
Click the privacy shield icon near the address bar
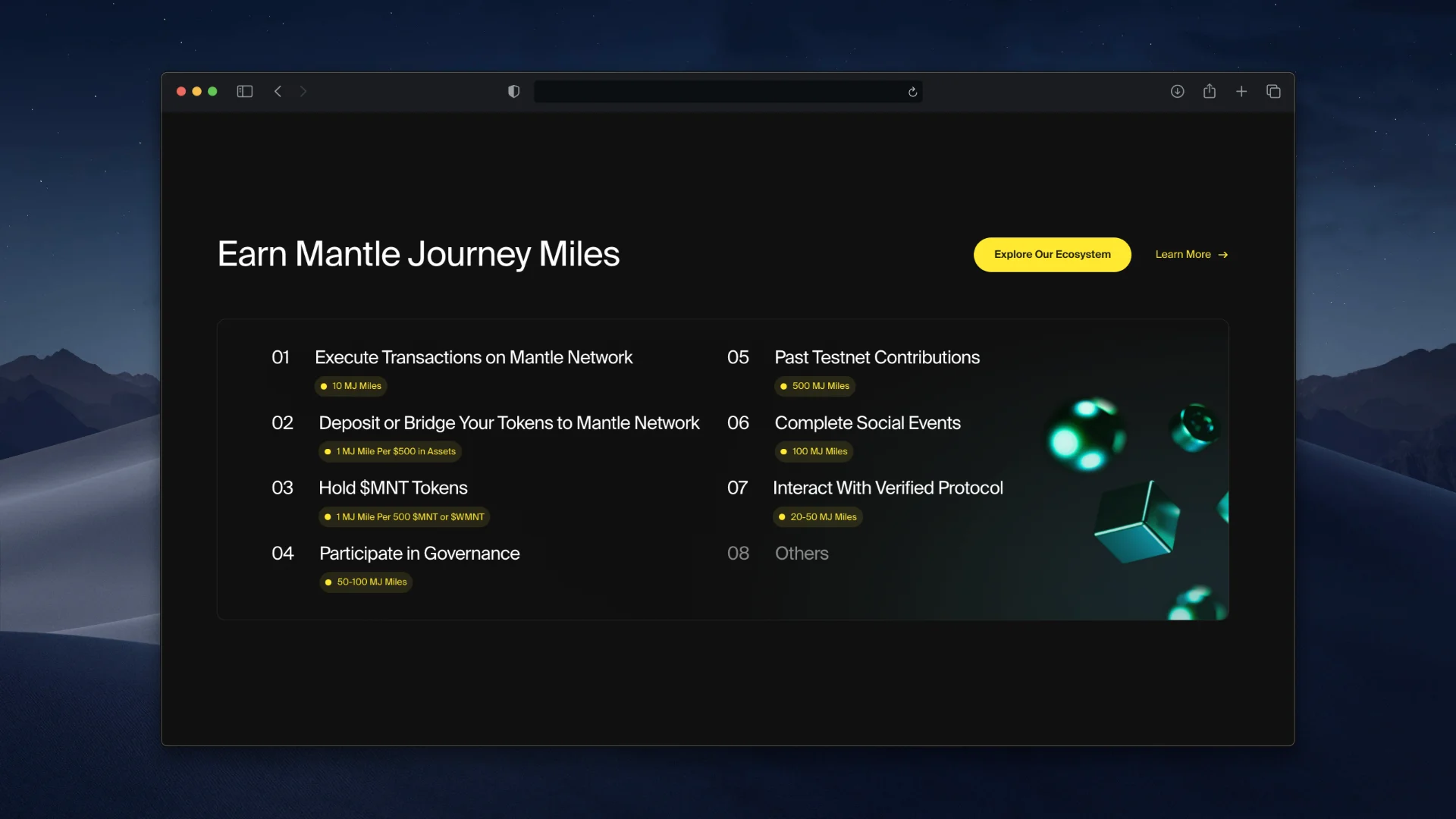pos(513,91)
